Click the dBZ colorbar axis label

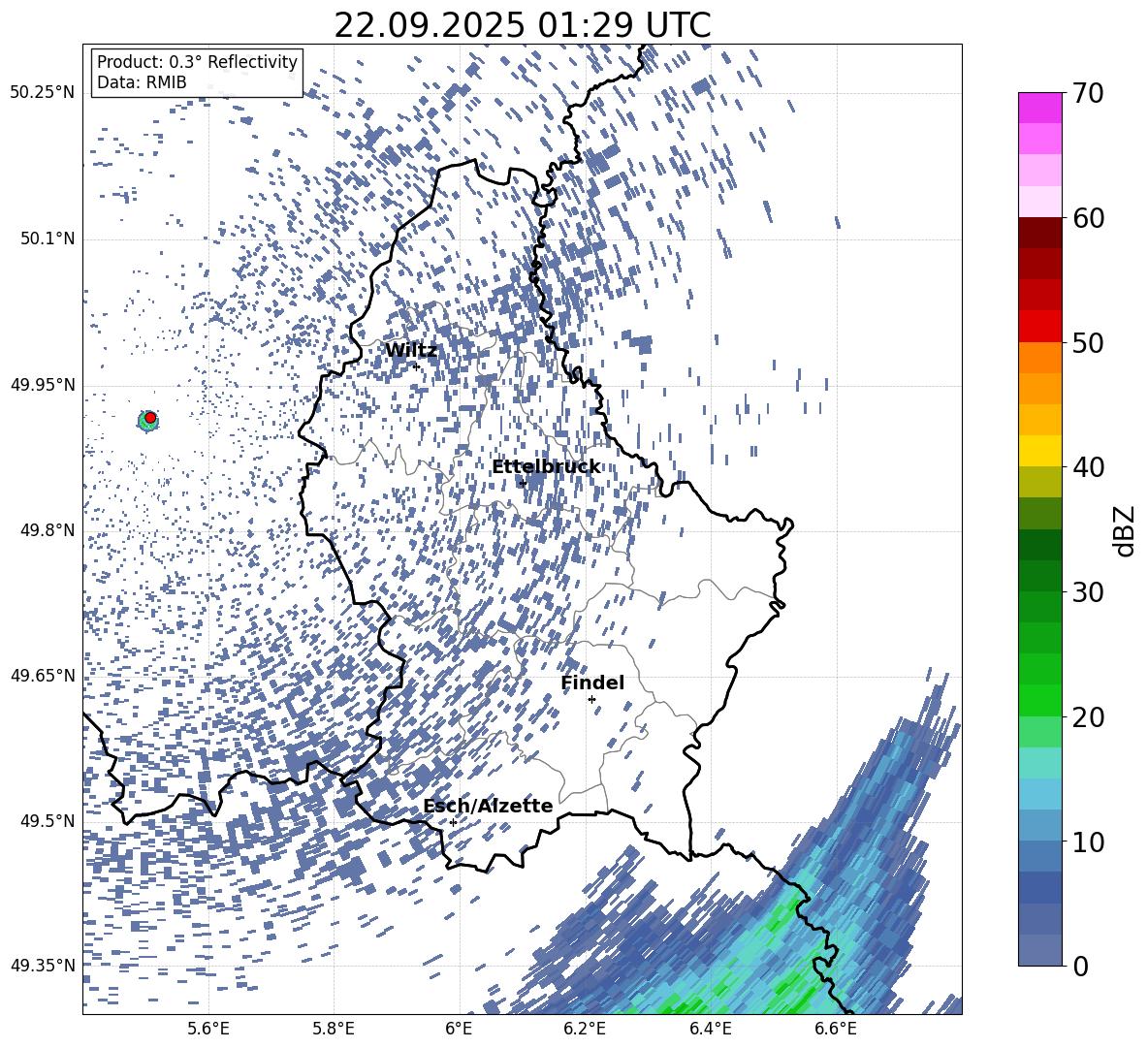pos(1126,530)
